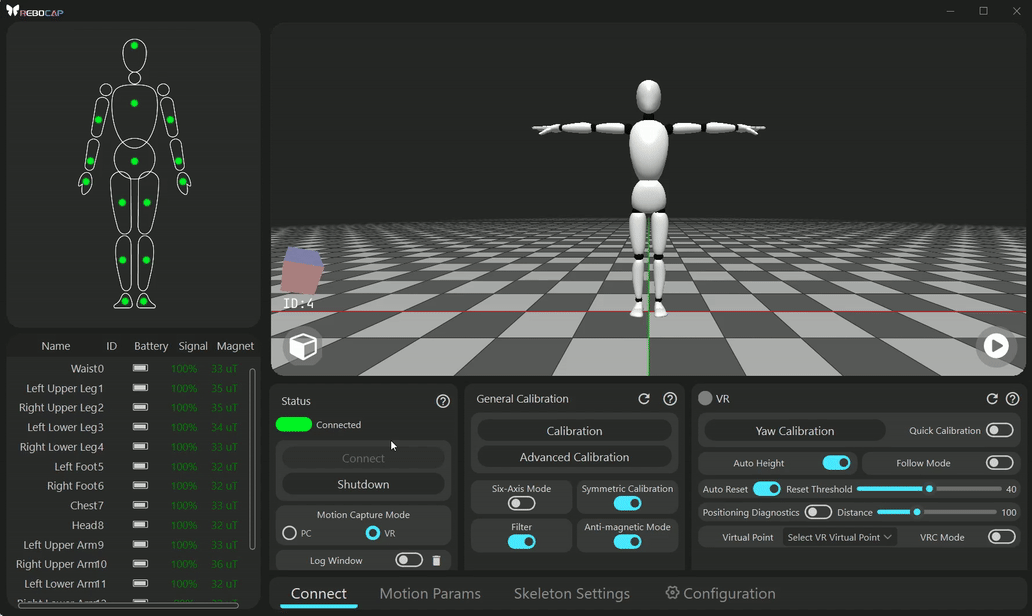The image size is (1032, 616).
Task: Switch to Connect tab
Action: coord(319,593)
